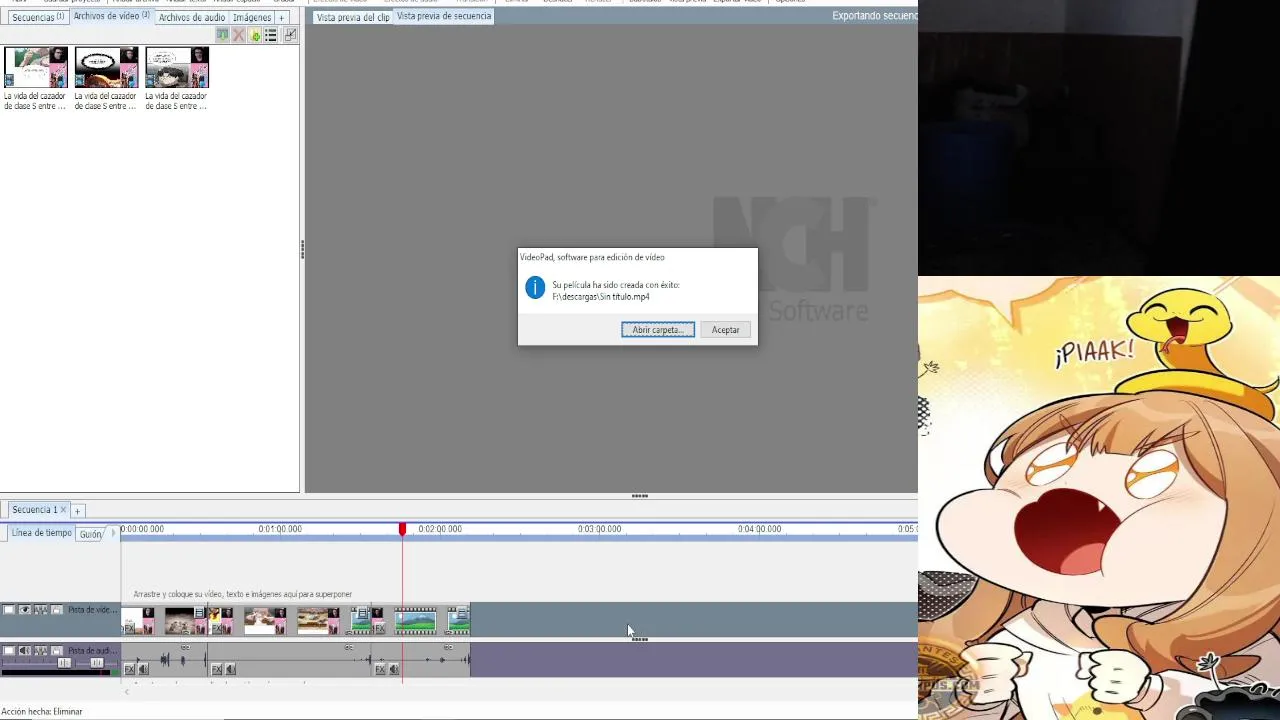This screenshot has height=720, width=1280.
Task: Click the 0:03:00.000 mark on timeline ruler
Action: (599, 529)
